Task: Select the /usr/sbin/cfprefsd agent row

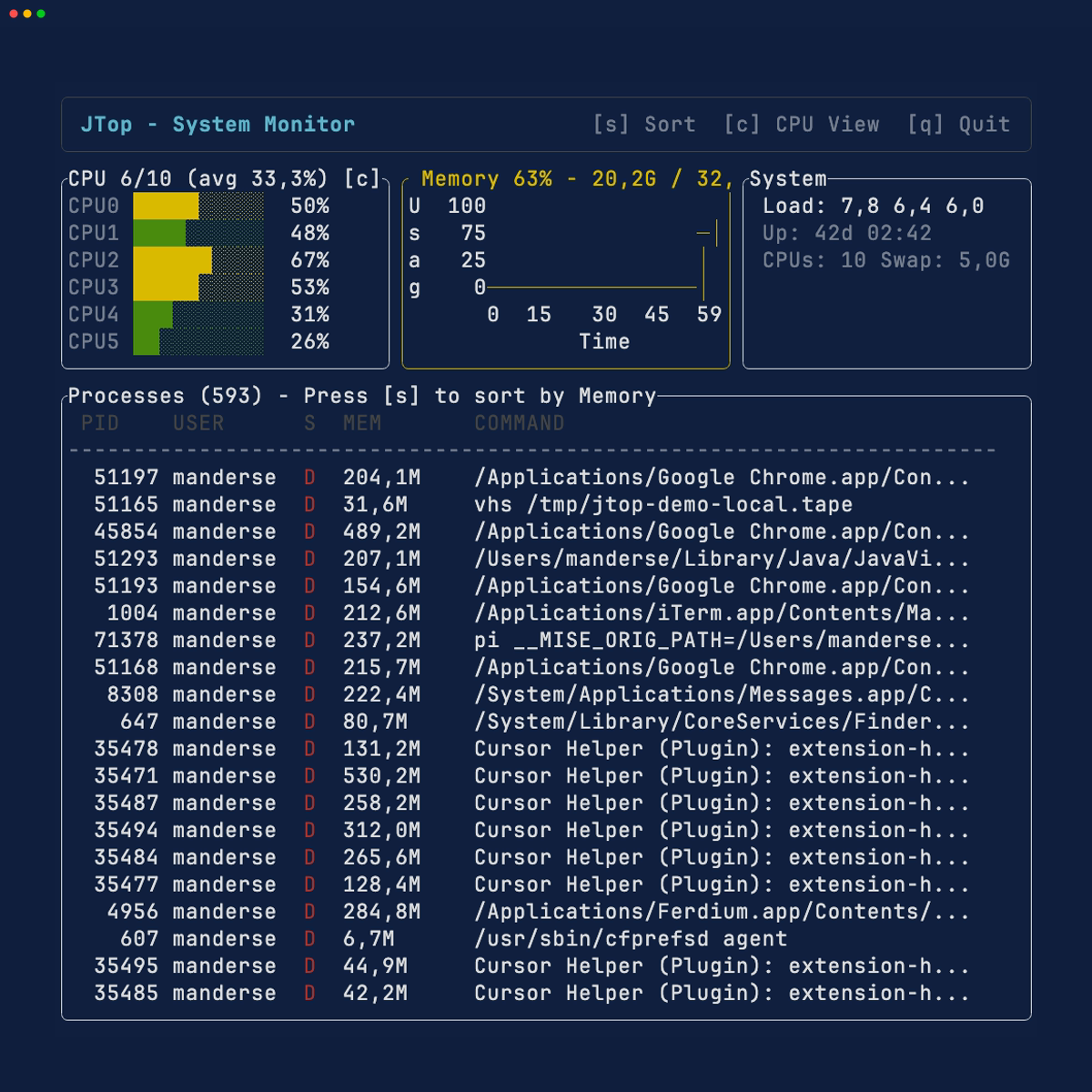Action: 532,939
